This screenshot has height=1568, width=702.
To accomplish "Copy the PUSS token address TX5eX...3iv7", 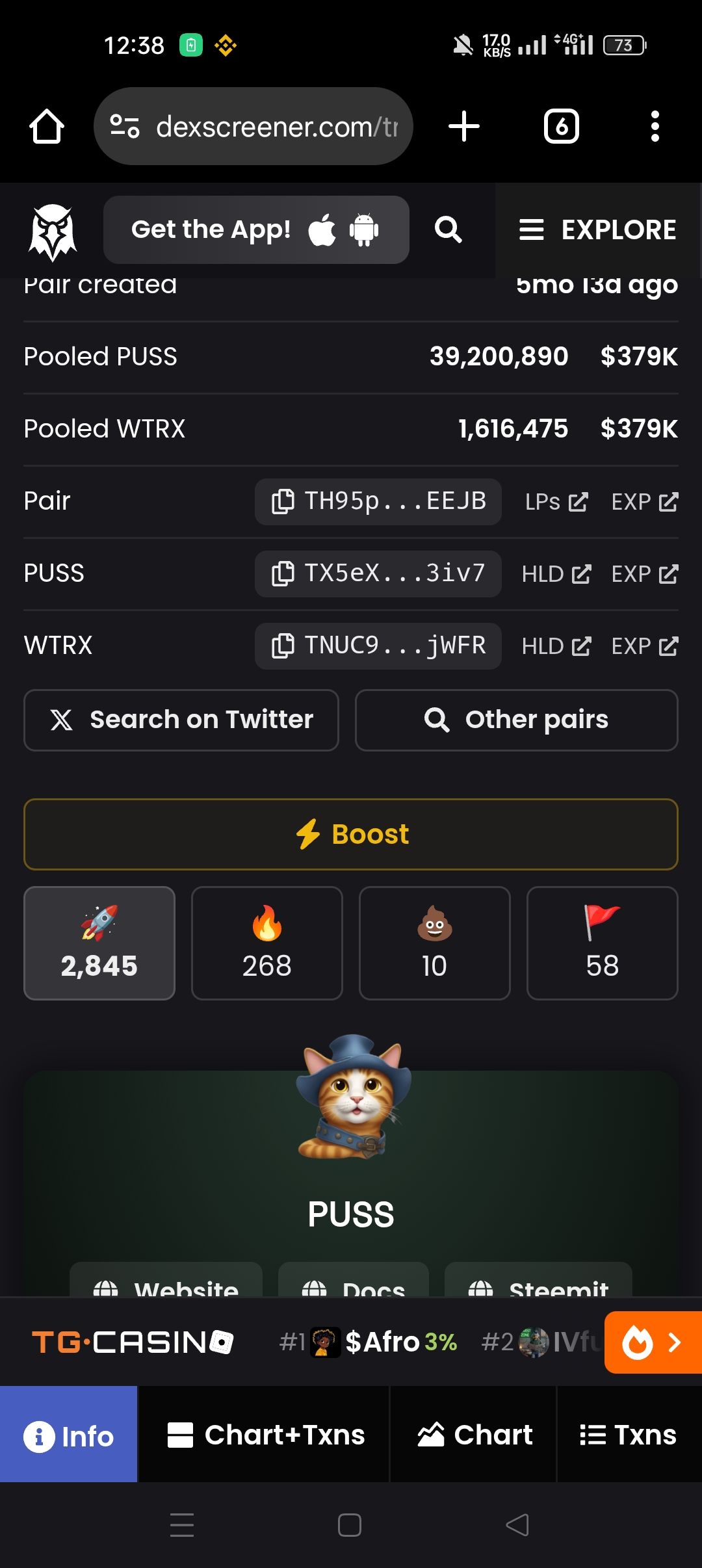I will point(378,573).
